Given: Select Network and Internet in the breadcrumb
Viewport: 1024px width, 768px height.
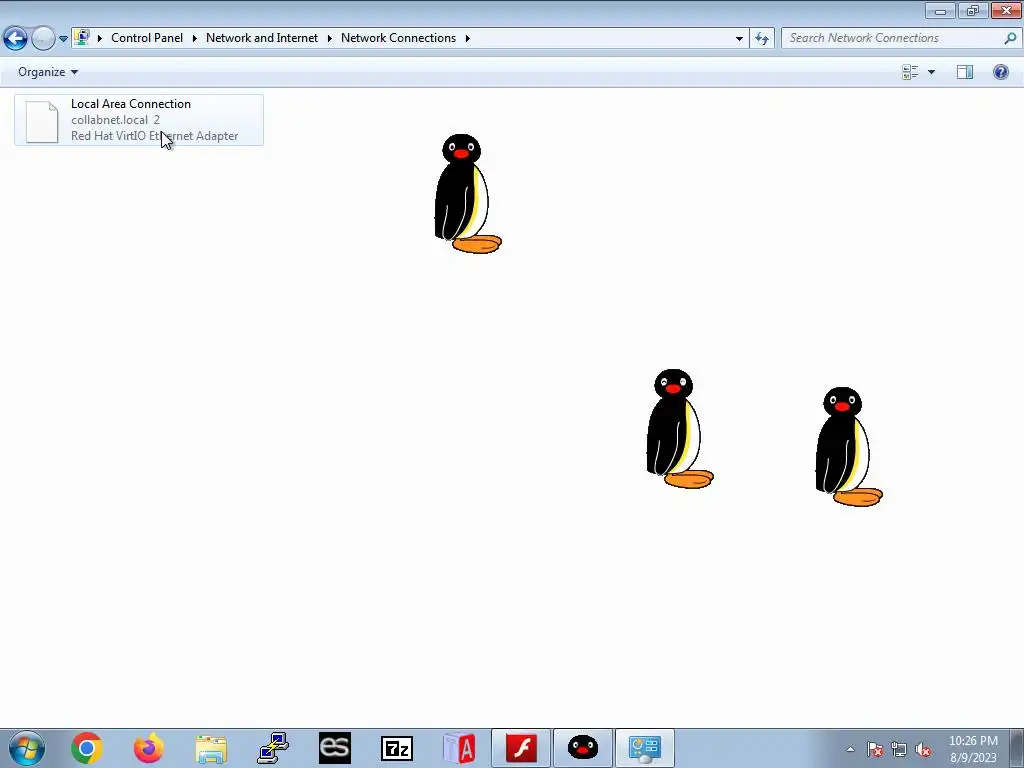Looking at the screenshot, I should coord(262,38).
